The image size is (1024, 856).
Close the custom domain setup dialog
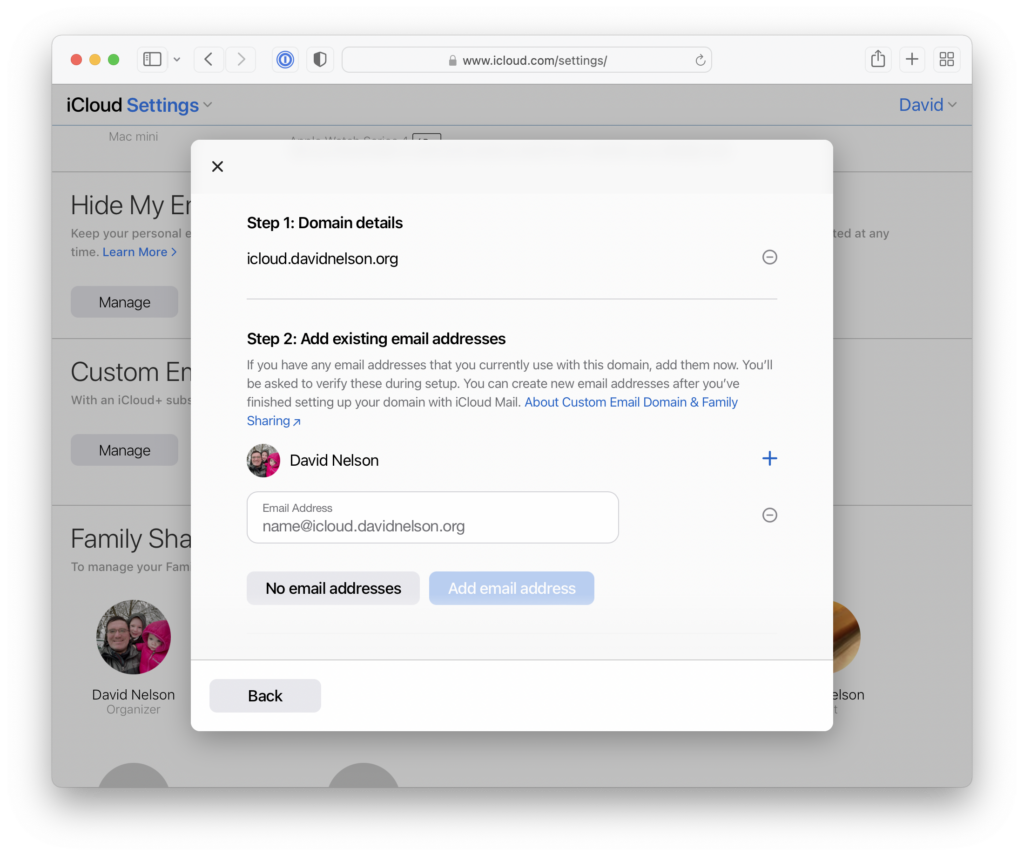click(217, 166)
